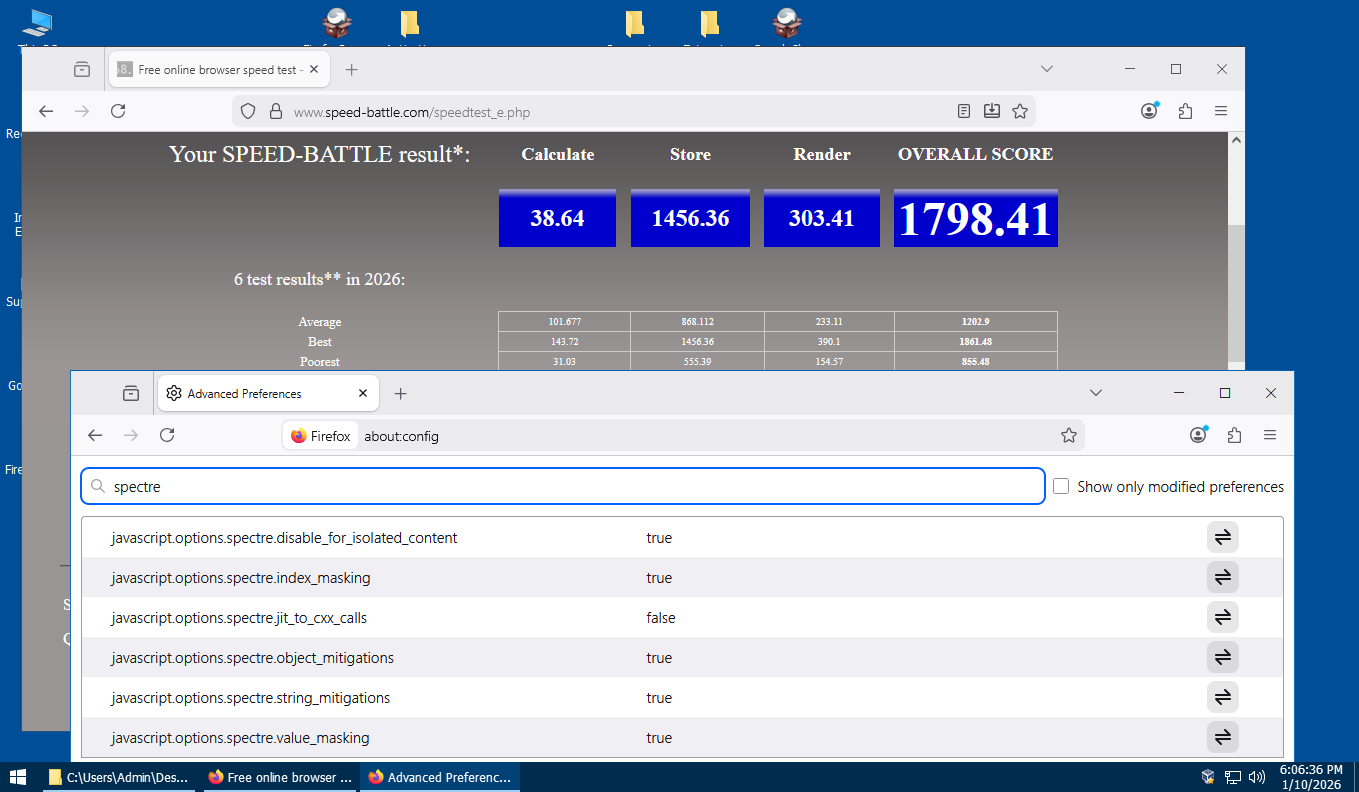1359x792 pixels.
Task: Toggle reader view in speed-battle address bar
Action: coord(964,112)
